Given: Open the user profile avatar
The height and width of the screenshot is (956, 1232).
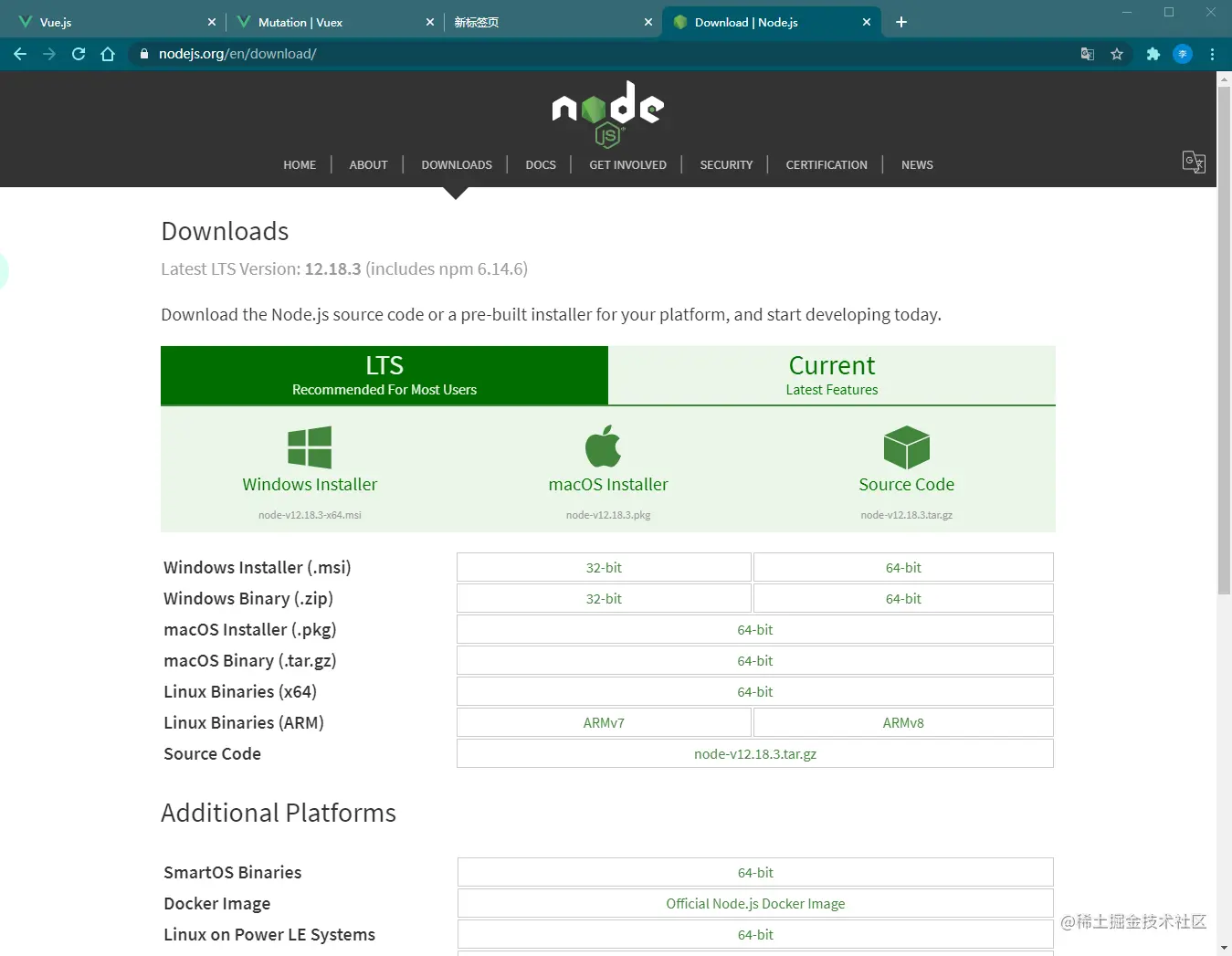Looking at the screenshot, I should click(1183, 54).
